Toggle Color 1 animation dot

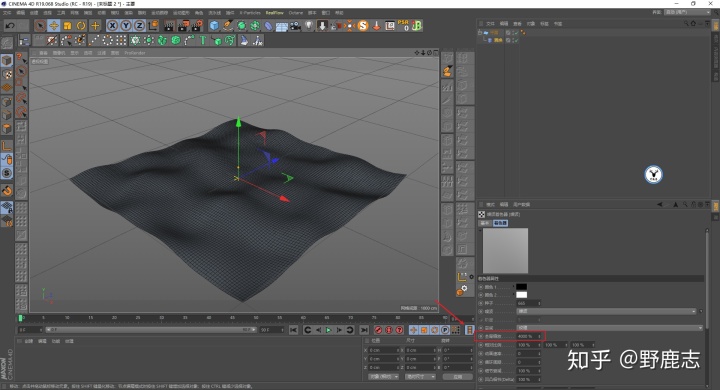click(x=481, y=287)
